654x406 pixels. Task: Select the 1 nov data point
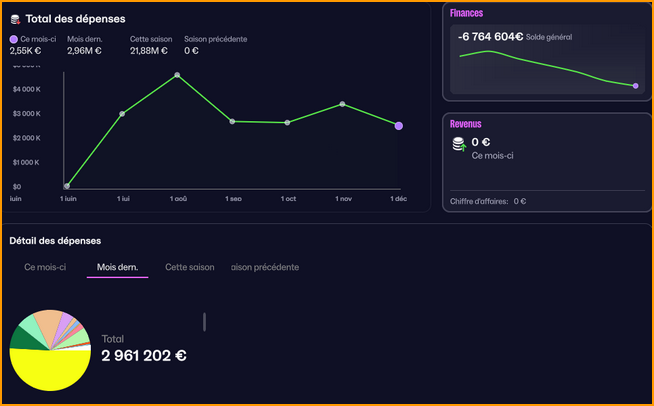coord(343,104)
